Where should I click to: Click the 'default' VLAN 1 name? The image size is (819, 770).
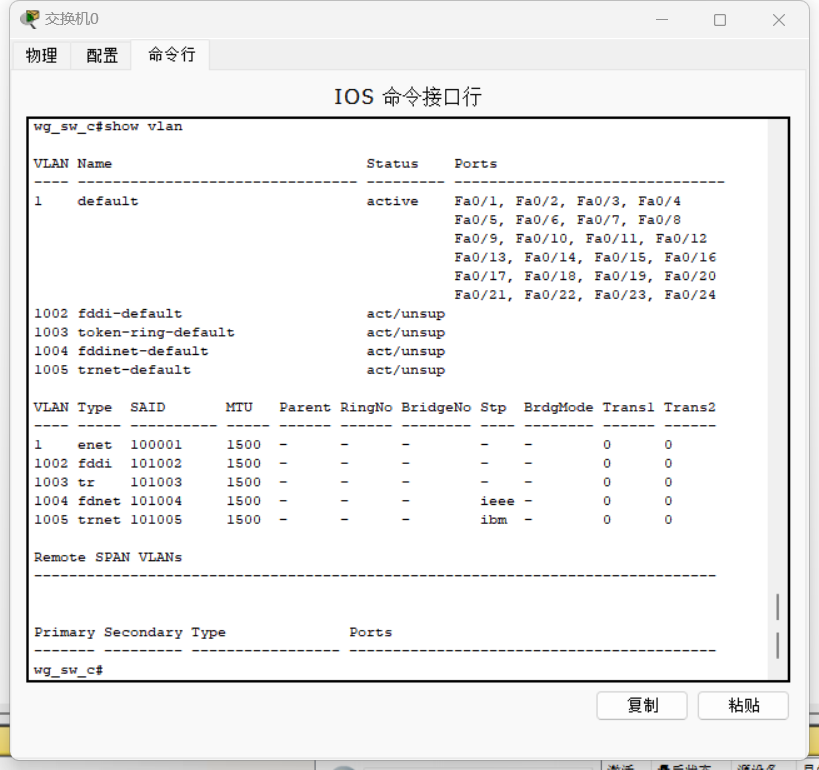pos(108,201)
